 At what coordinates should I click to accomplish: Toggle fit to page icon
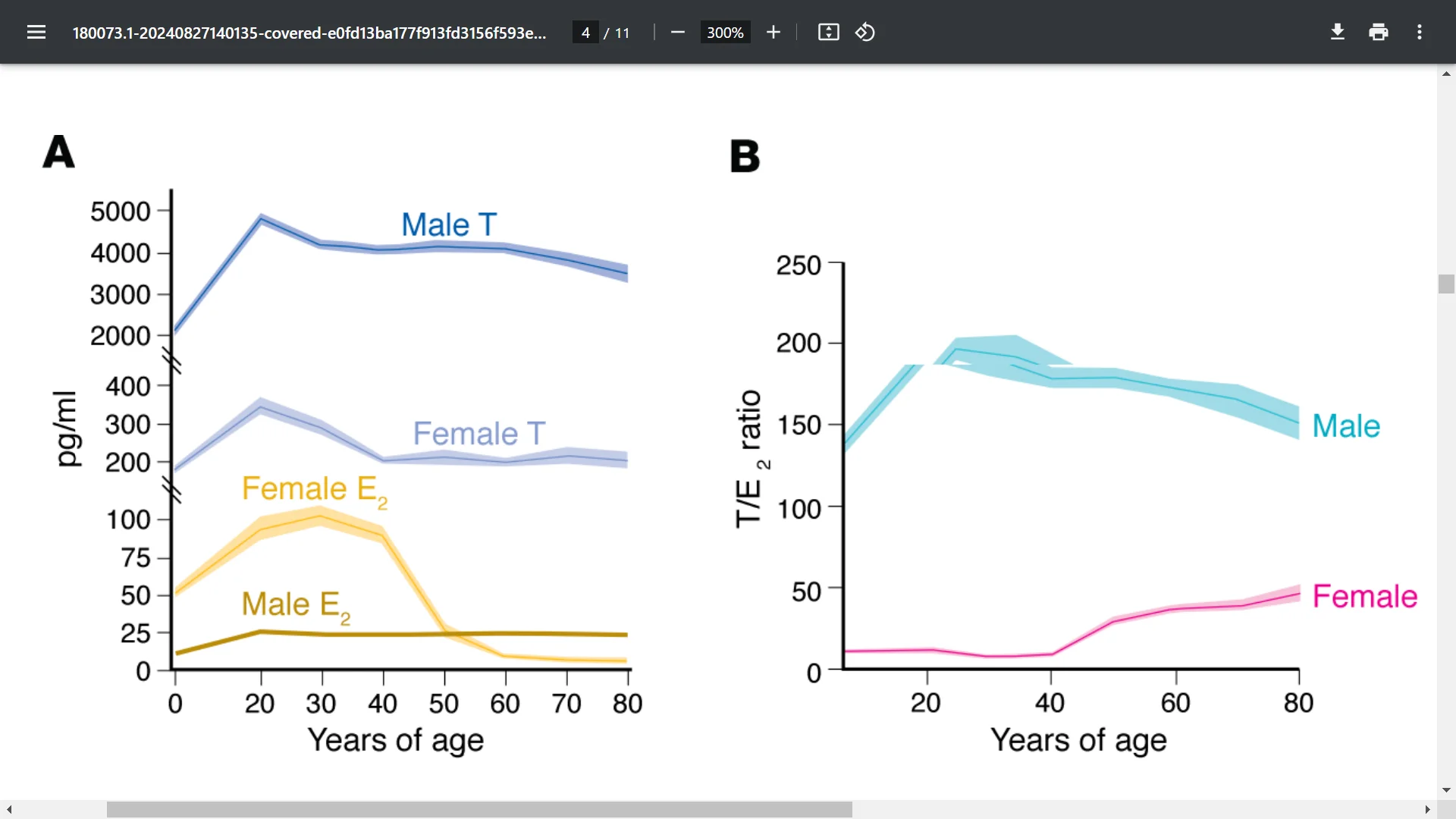pyautogui.click(x=828, y=32)
